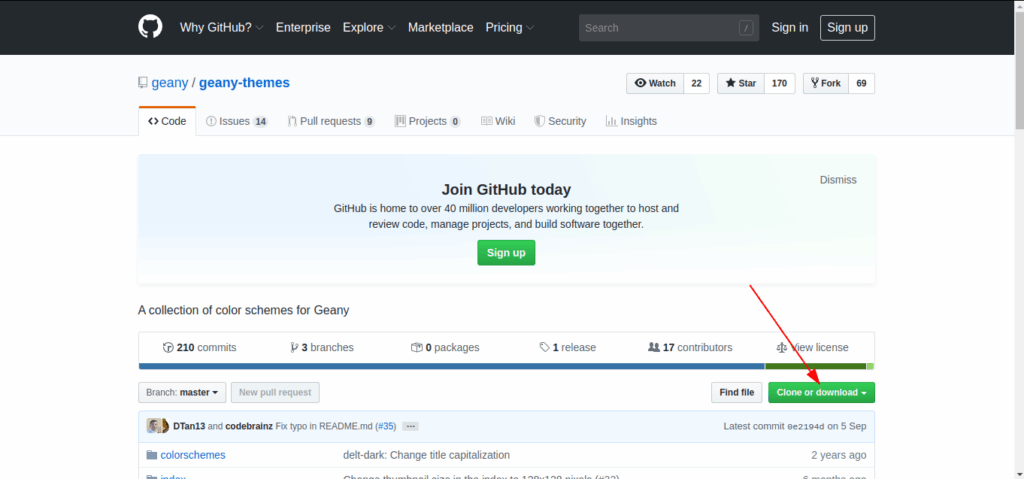Click the dark green language bar segment
The height and width of the screenshot is (479, 1024).
(816, 366)
